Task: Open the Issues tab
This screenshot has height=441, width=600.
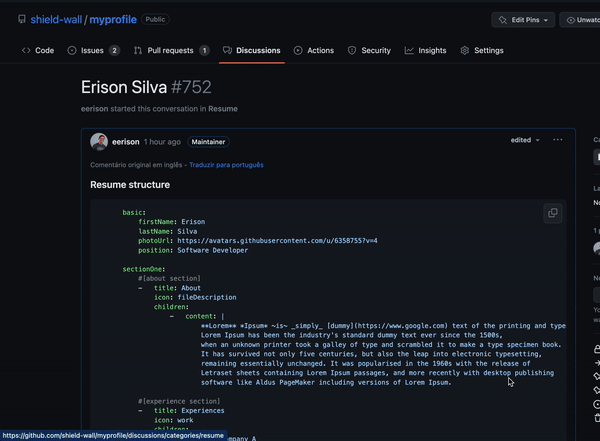Action: point(93,50)
